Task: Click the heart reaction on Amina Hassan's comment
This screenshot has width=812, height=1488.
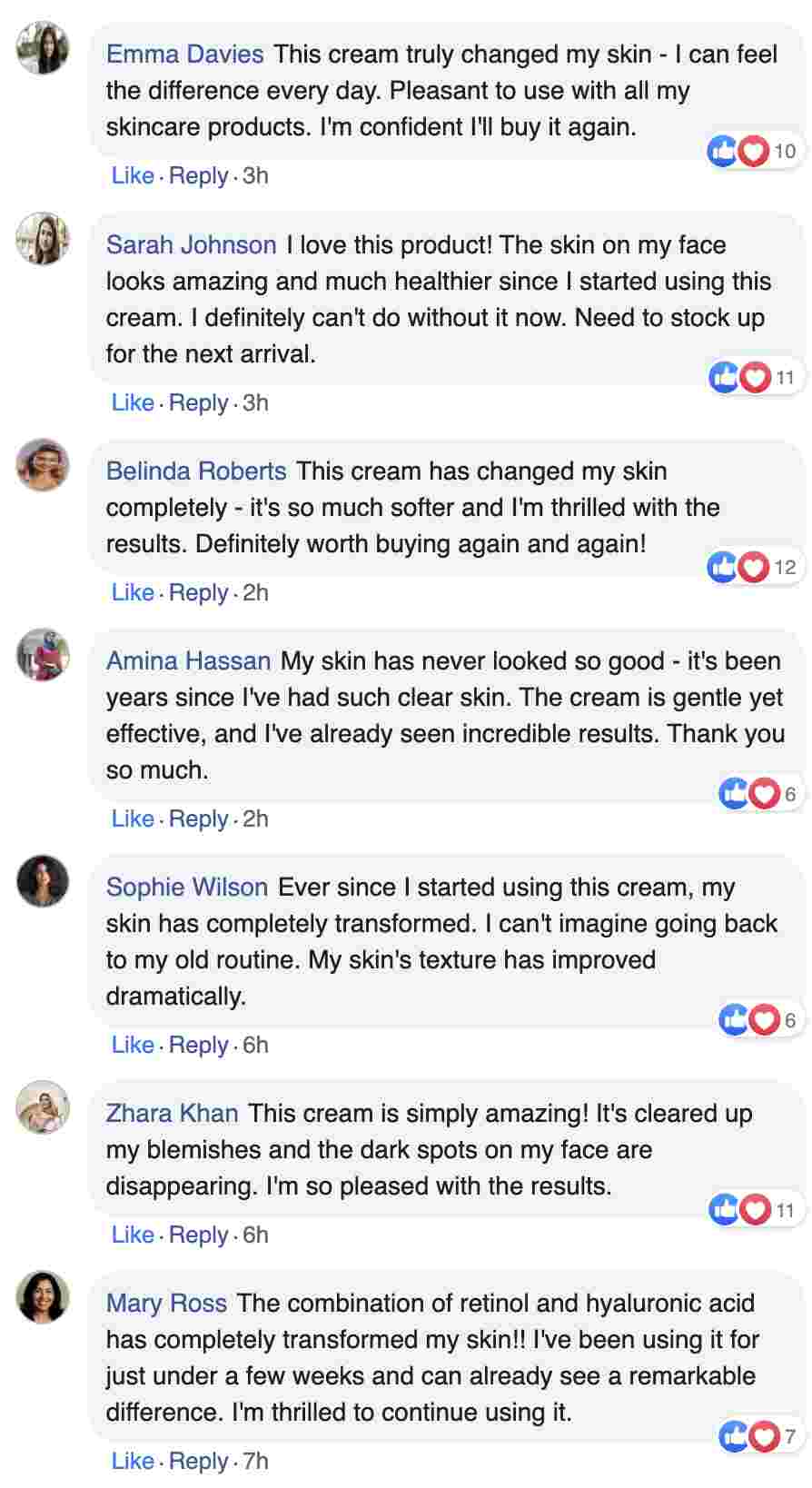Action: click(765, 793)
